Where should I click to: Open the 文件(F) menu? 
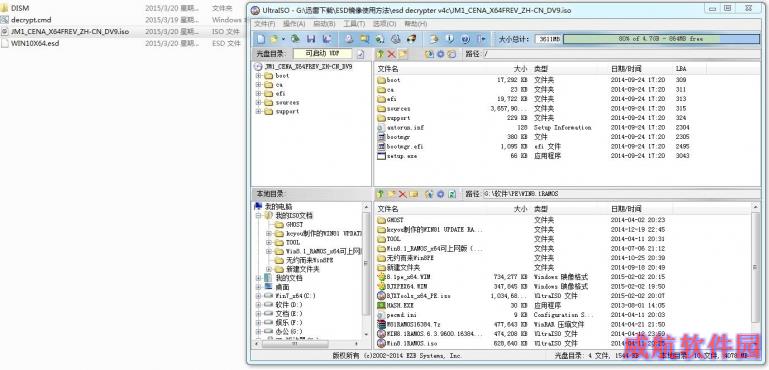pos(265,24)
